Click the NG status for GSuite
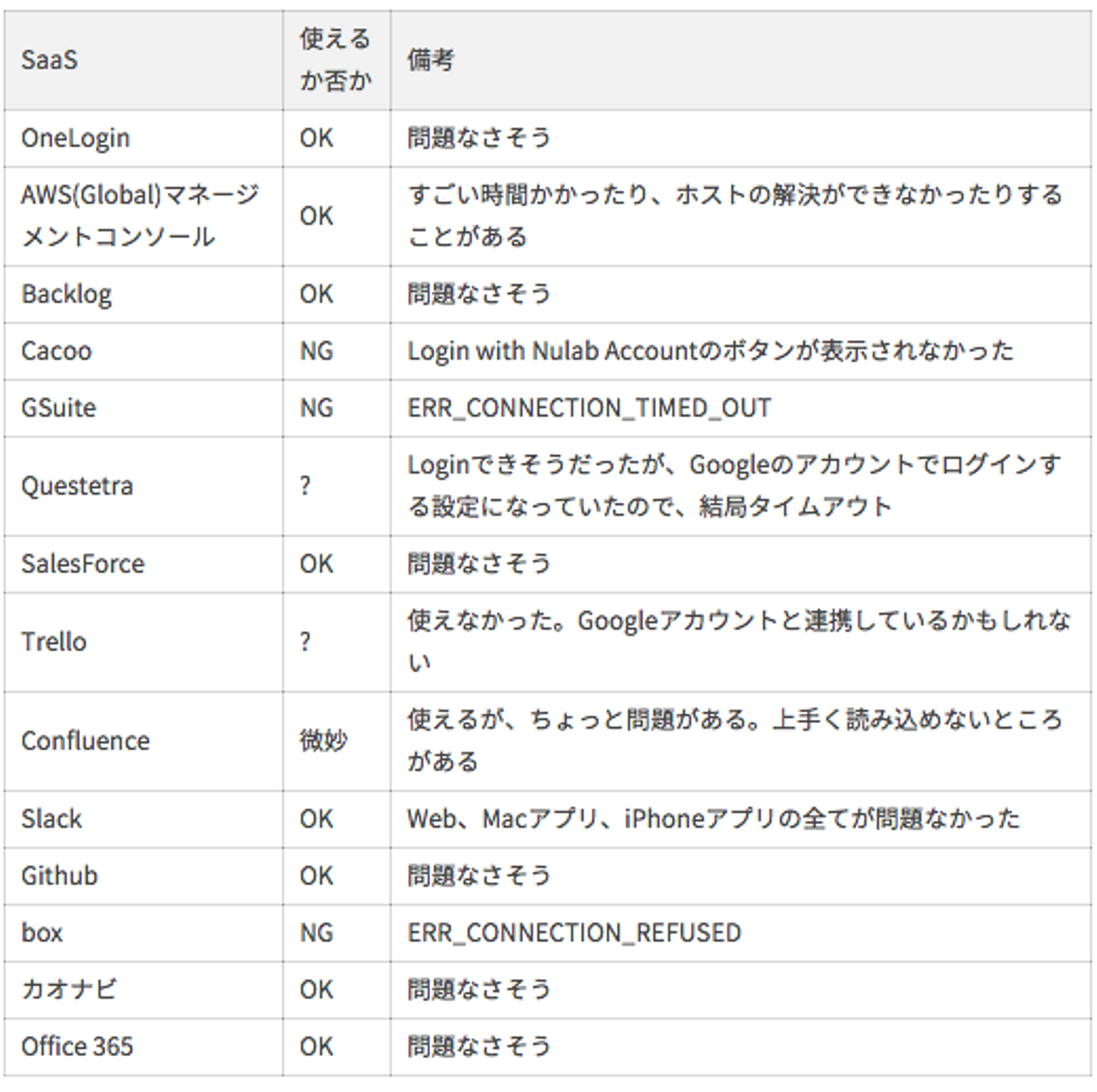1097x1092 pixels. point(316,408)
